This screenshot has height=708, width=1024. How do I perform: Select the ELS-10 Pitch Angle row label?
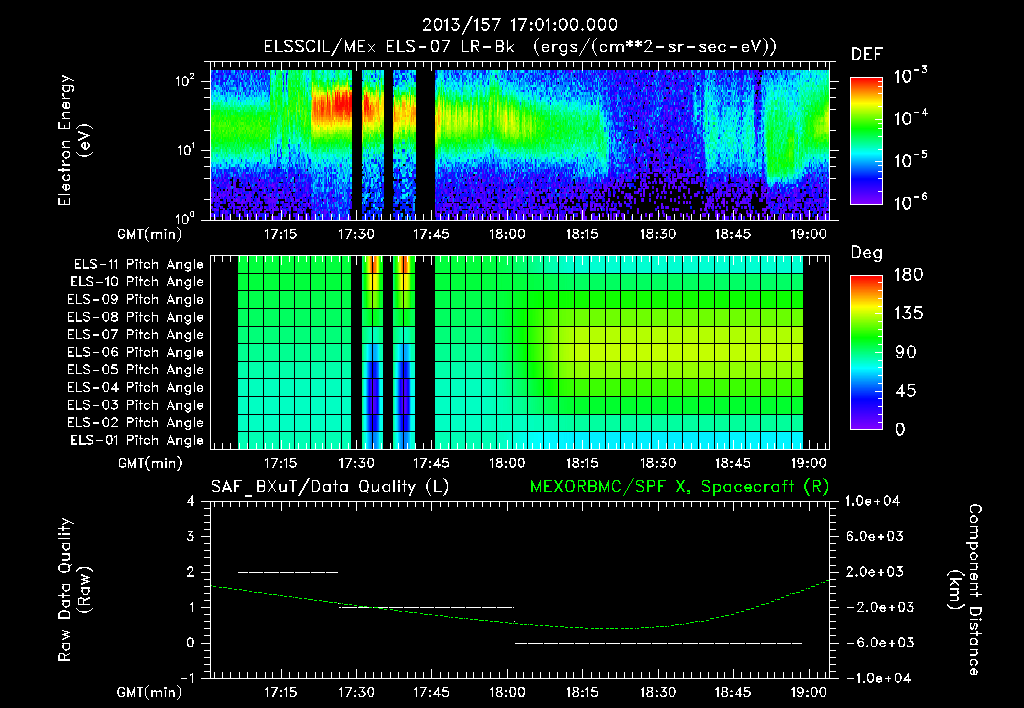coord(137,282)
